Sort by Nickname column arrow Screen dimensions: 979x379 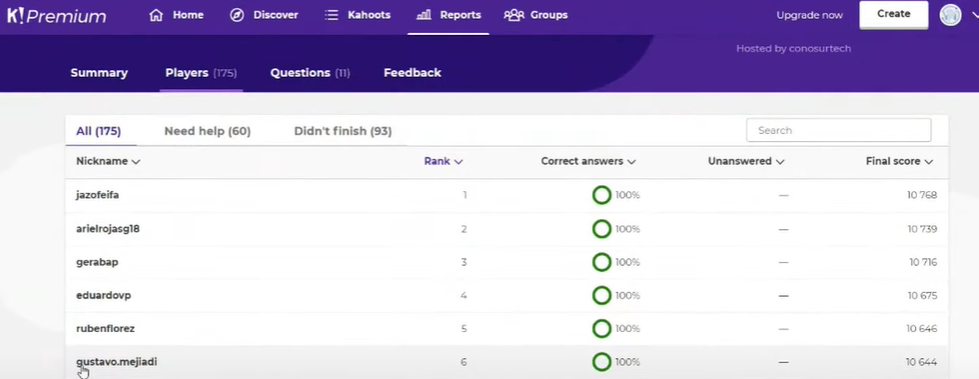(136, 162)
